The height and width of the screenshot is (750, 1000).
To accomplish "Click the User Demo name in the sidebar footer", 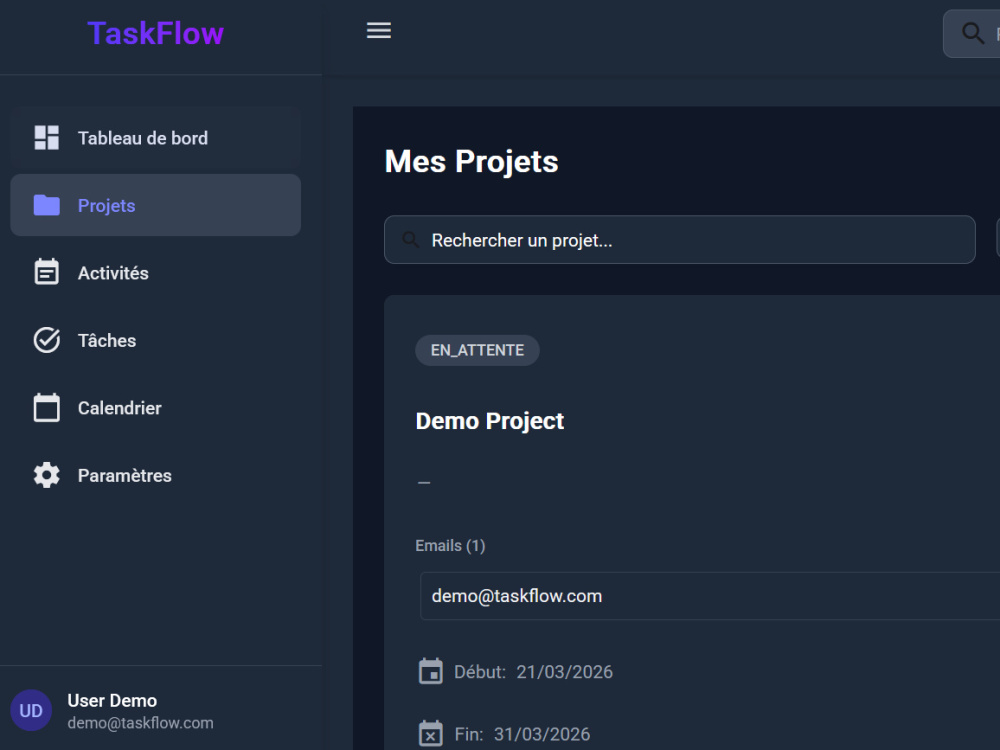I will [x=112, y=700].
